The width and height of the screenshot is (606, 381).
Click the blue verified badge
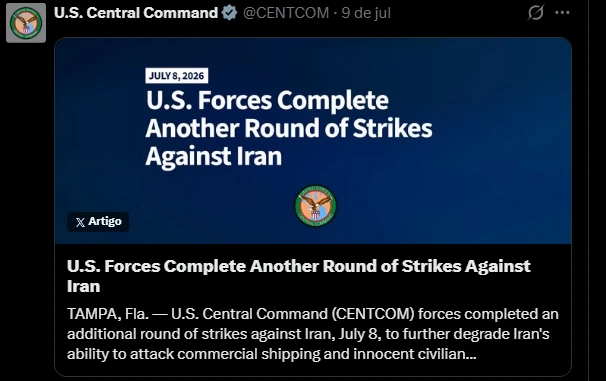(x=230, y=13)
